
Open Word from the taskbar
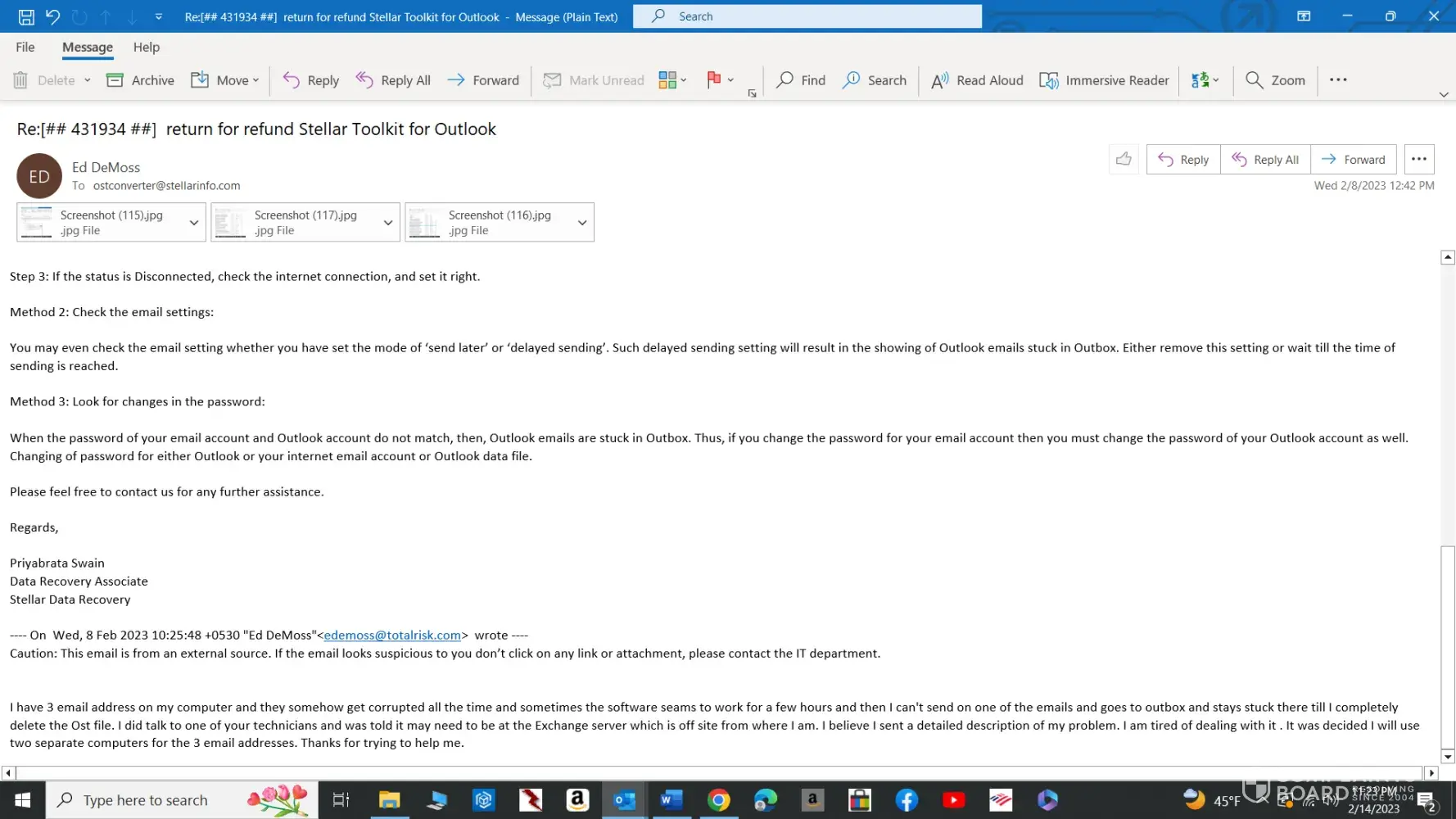671,800
